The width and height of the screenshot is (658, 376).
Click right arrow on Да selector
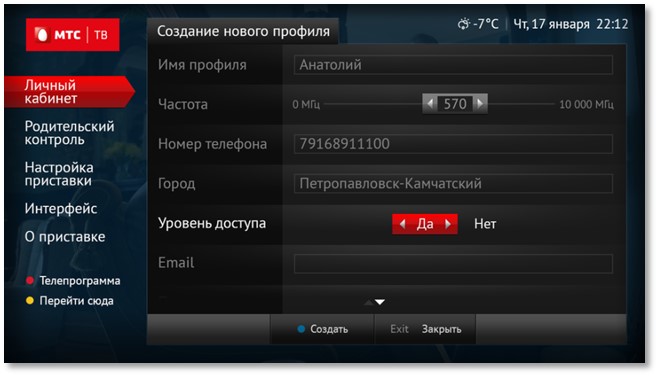(448, 224)
